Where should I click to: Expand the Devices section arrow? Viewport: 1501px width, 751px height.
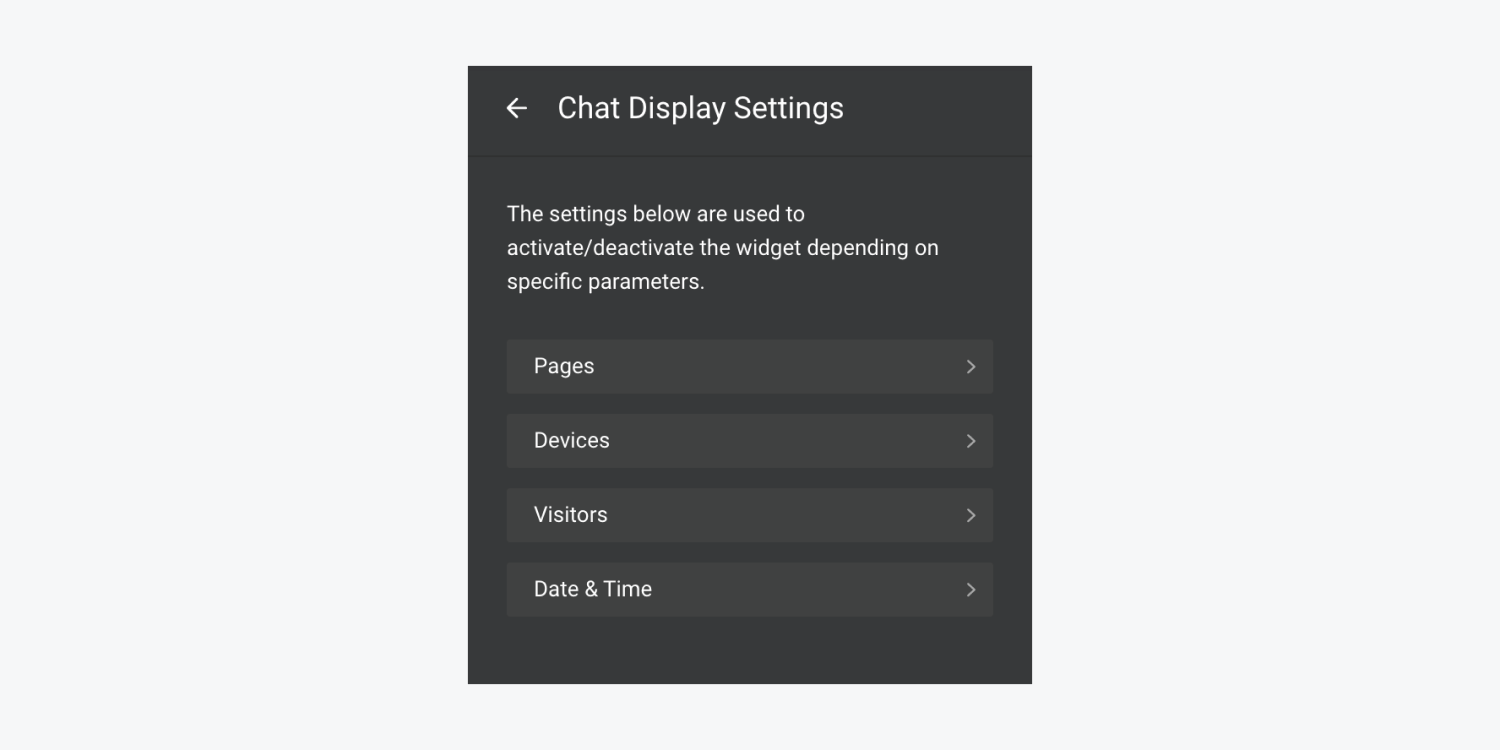(970, 441)
